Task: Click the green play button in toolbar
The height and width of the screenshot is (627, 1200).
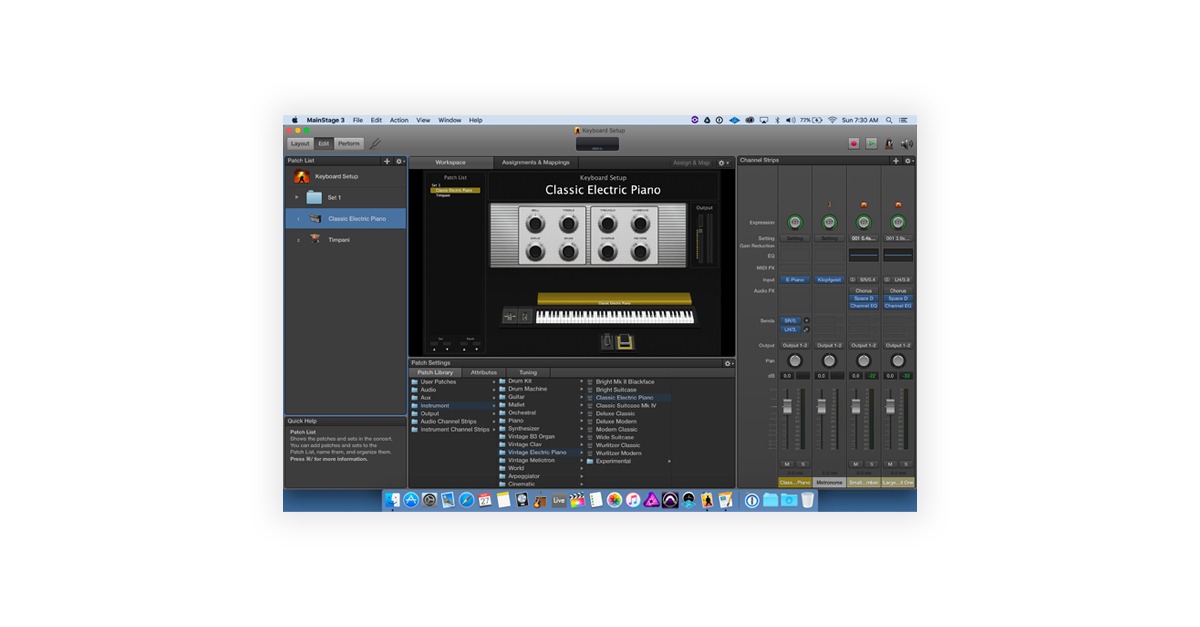Action: (871, 144)
